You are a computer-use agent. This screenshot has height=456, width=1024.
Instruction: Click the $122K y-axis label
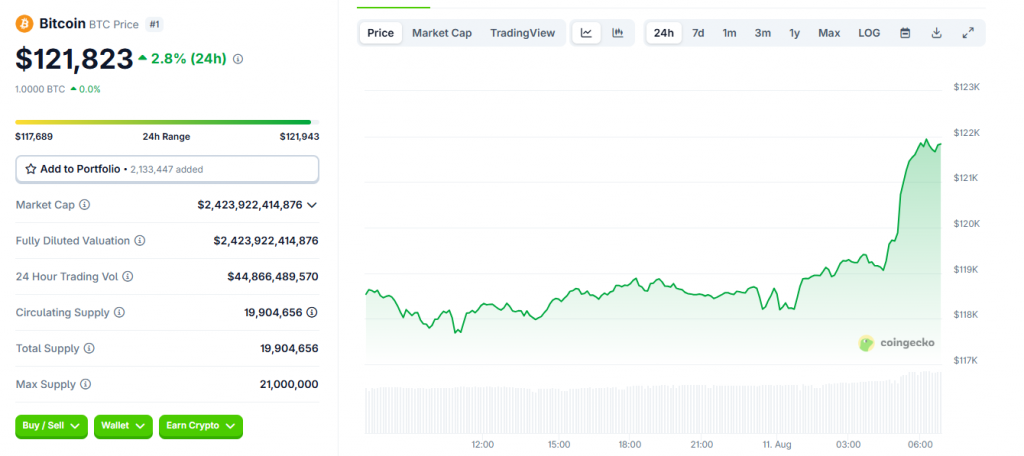[967, 133]
